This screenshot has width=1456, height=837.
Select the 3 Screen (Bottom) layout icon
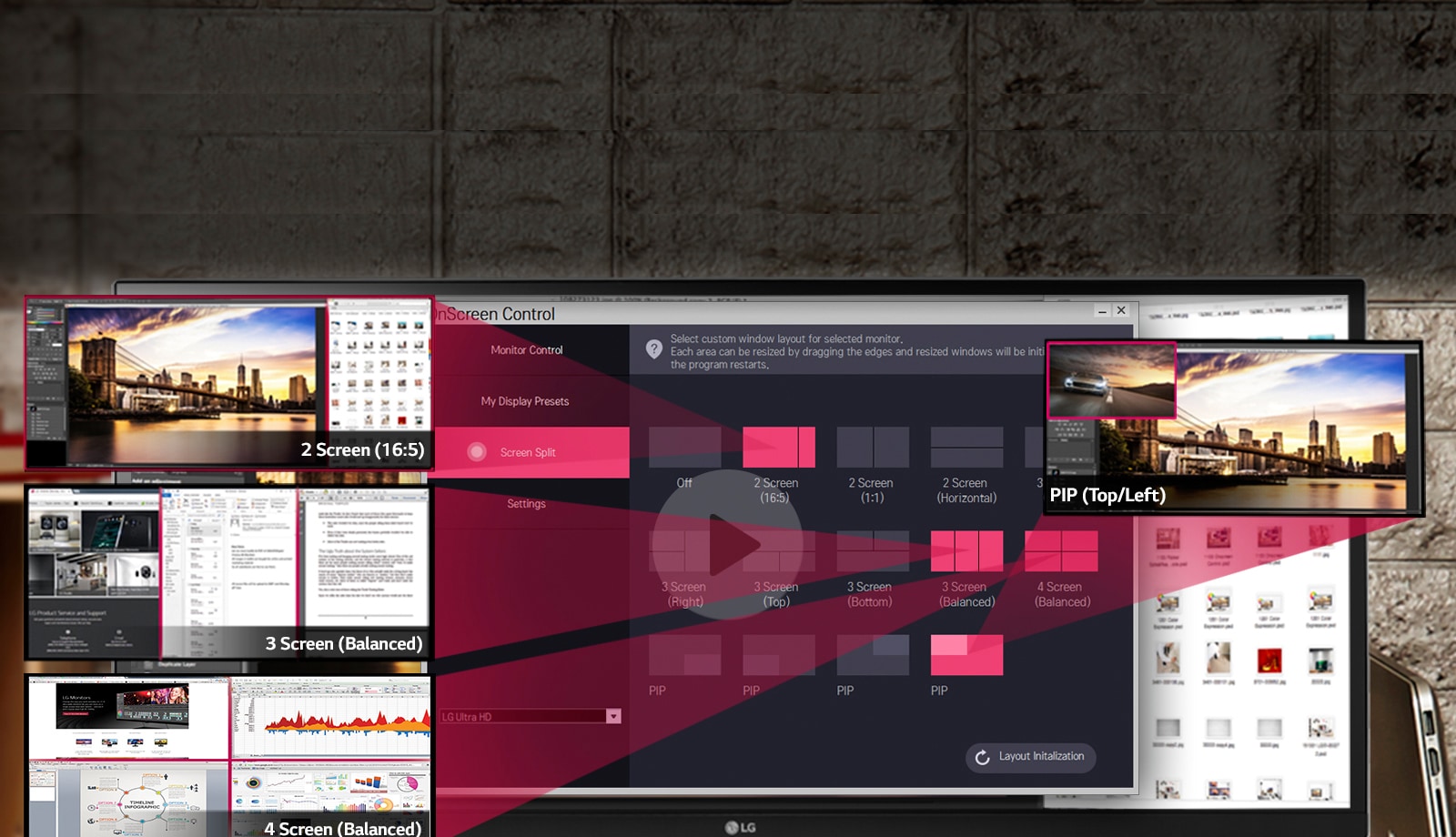tap(872, 550)
